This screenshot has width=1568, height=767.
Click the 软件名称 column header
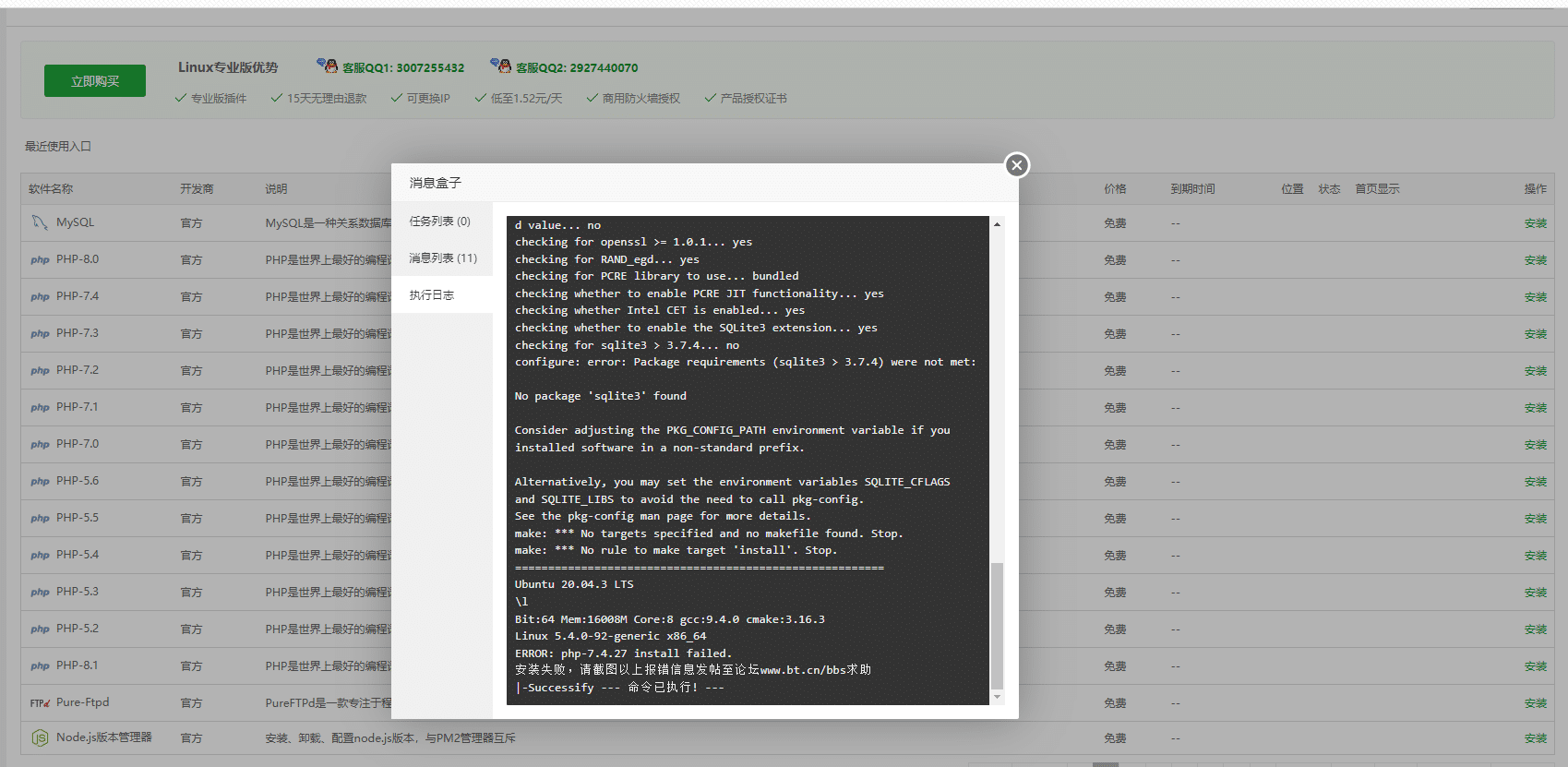tap(51, 189)
